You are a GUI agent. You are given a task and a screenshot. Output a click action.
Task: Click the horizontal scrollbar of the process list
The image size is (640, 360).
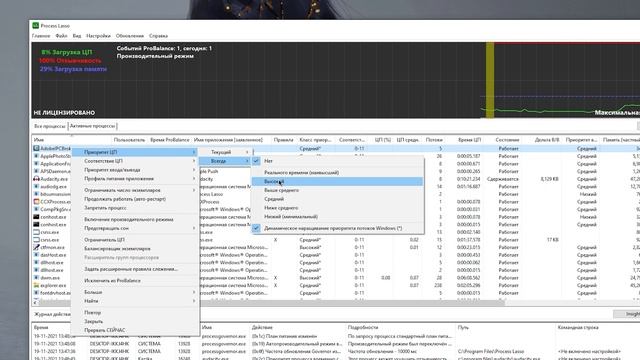273,302
